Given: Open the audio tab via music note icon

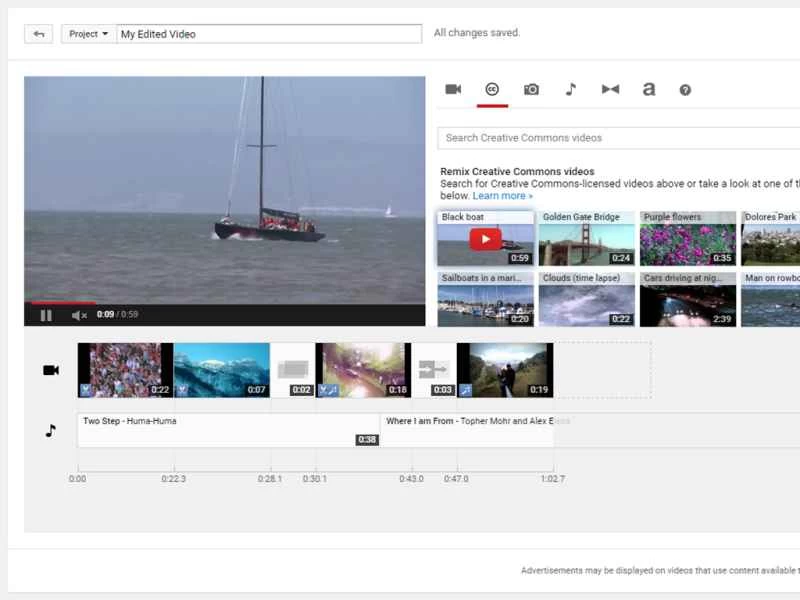Looking at the screenshot, I should pyautogui.click(x=570, y=89).
